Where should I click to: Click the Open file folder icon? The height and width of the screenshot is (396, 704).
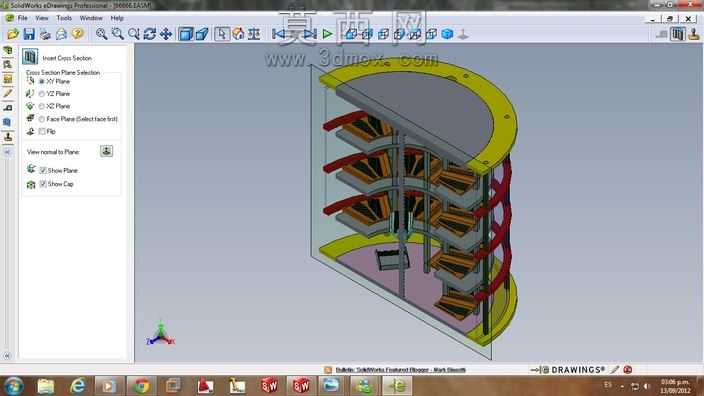[x=13, y=34]
